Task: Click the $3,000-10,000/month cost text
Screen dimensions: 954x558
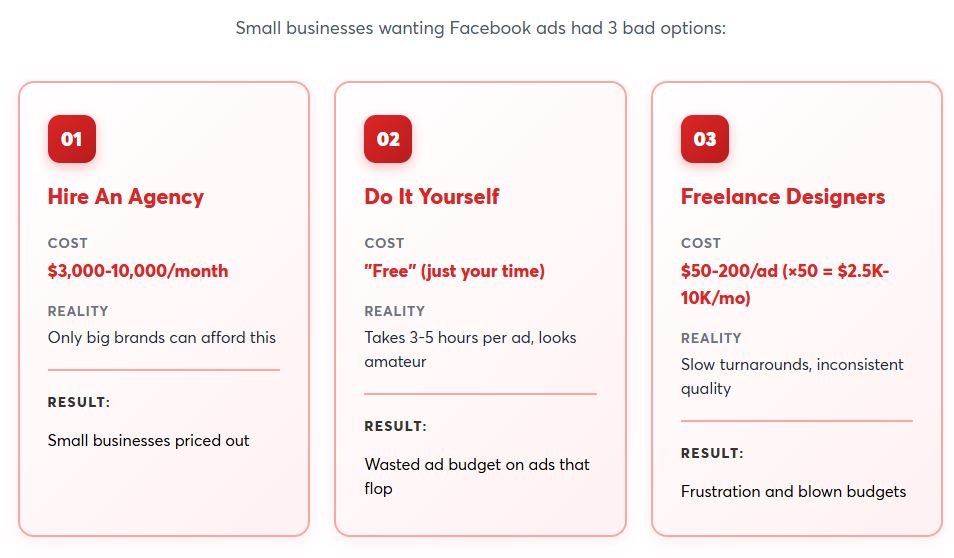Action: (138, 270)
